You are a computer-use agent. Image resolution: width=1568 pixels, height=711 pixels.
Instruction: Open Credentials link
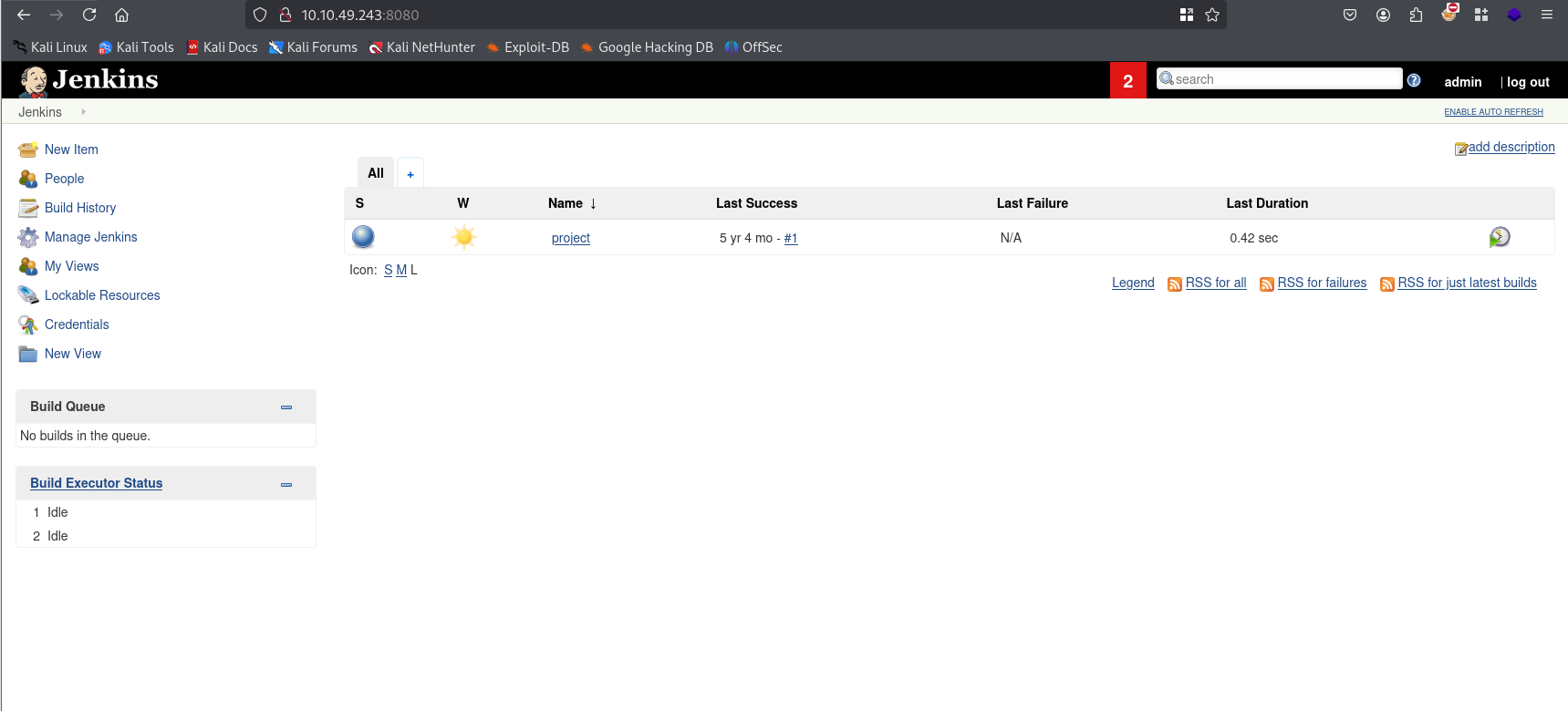click(x=77, y=325)
